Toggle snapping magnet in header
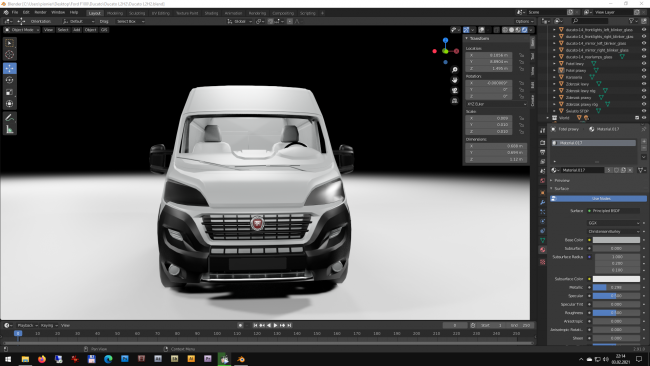Image resolution: width=650 pixels, height=366 pixels. [x=270, y=21]
